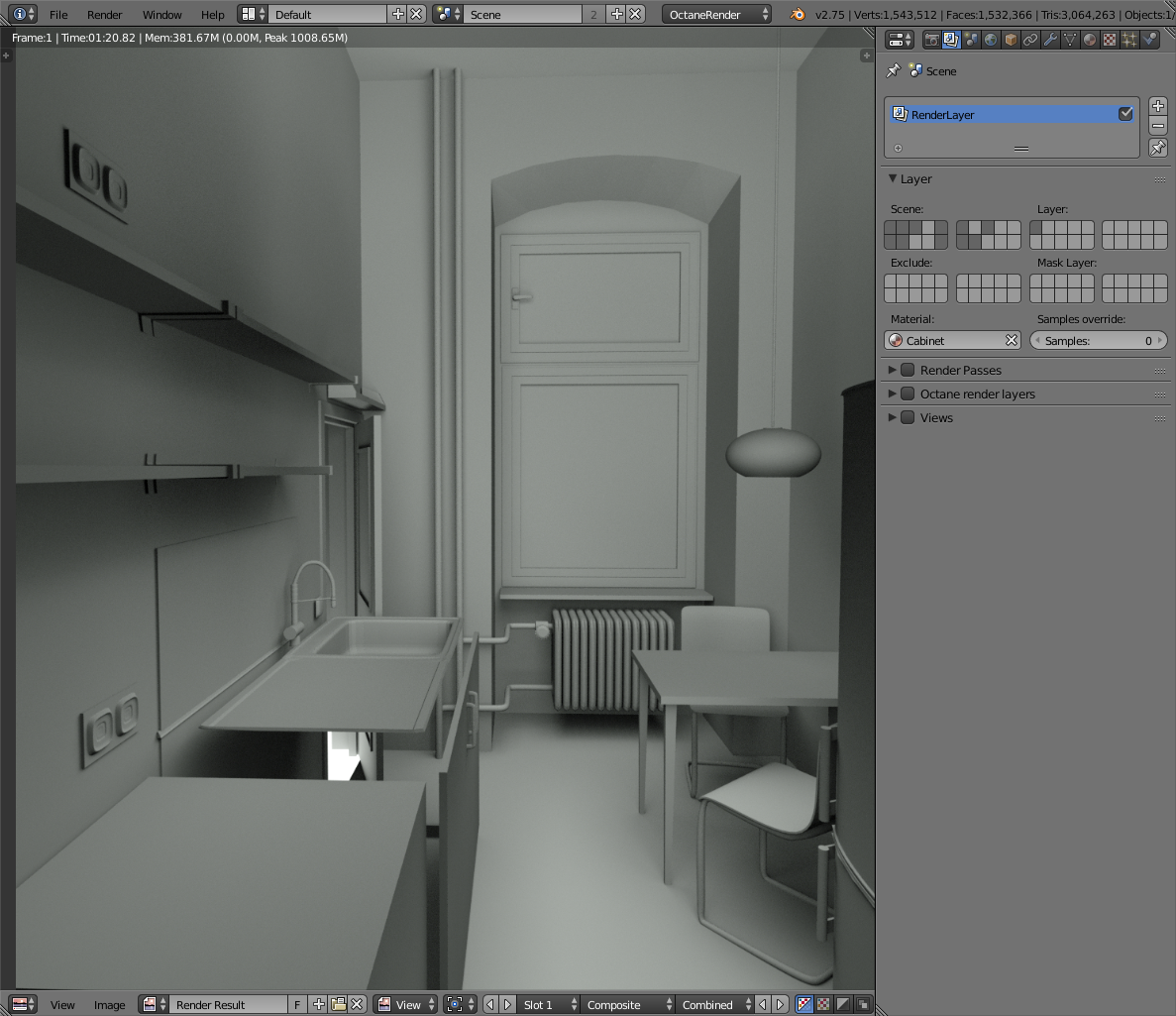Screen dimensions: 1176x1016
Task: Click the Blender logo icon
Action: pyautogui.click(x=798, y=14)
